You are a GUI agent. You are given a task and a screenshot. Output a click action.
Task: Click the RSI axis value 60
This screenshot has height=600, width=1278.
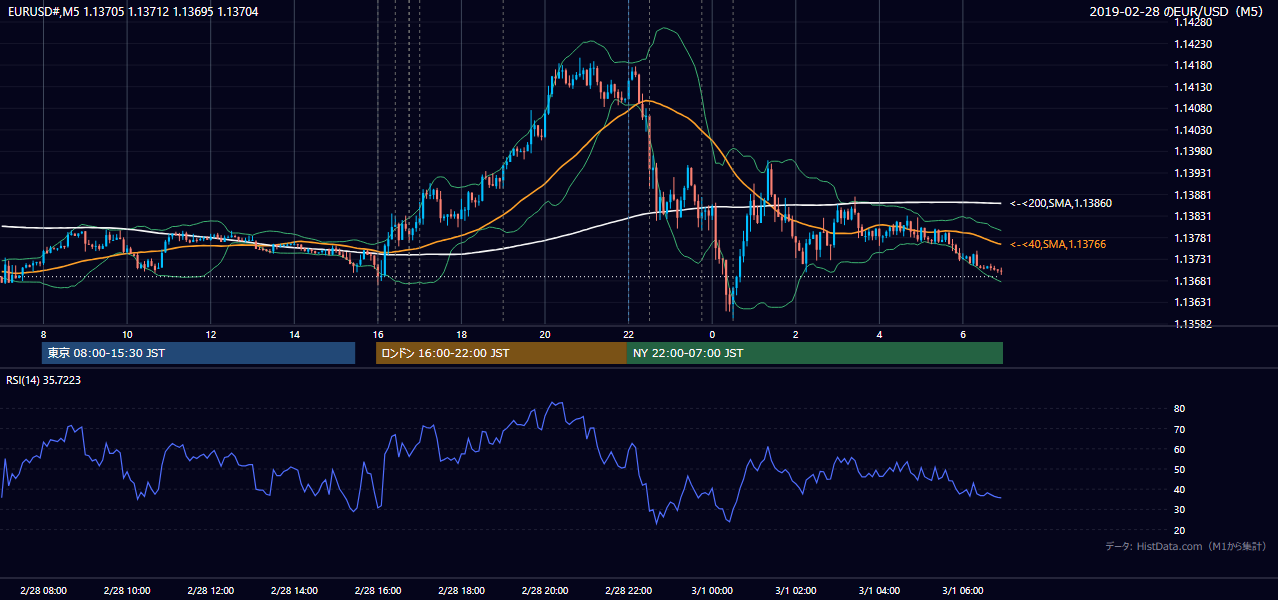pyautogui.click(x=1179, y=449)
